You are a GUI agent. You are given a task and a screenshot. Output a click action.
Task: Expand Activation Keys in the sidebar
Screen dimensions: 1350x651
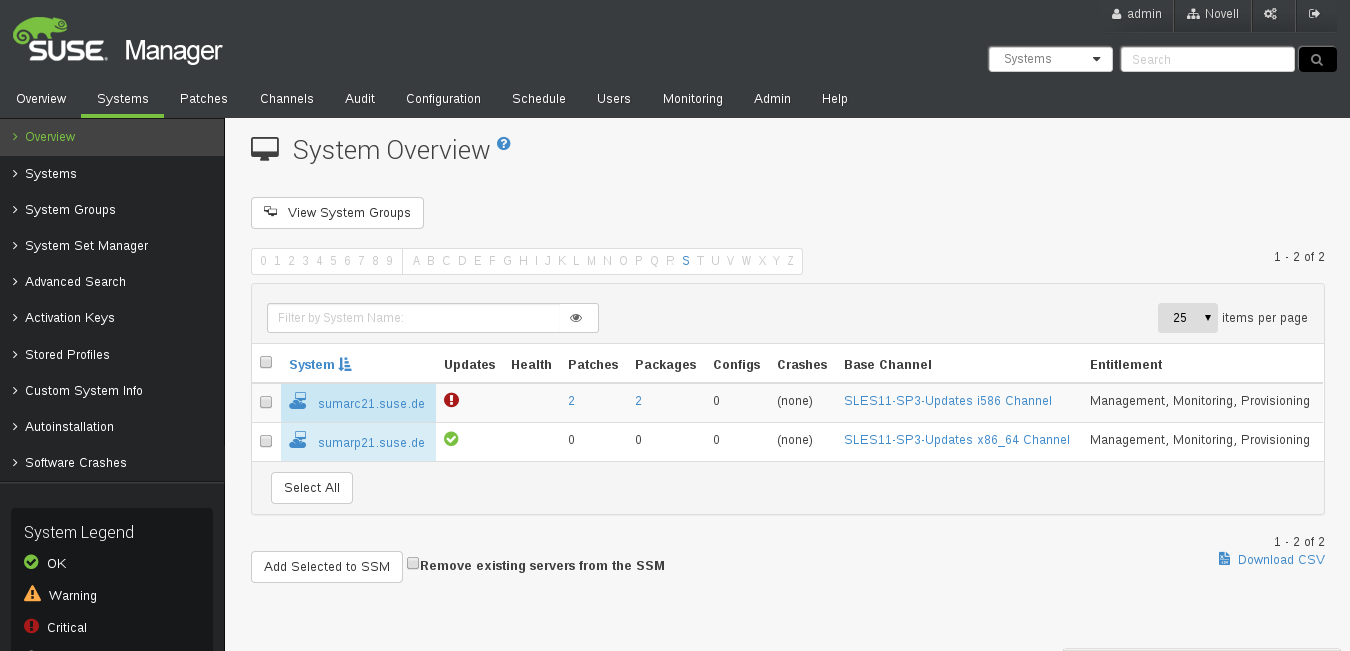[112, 318]
